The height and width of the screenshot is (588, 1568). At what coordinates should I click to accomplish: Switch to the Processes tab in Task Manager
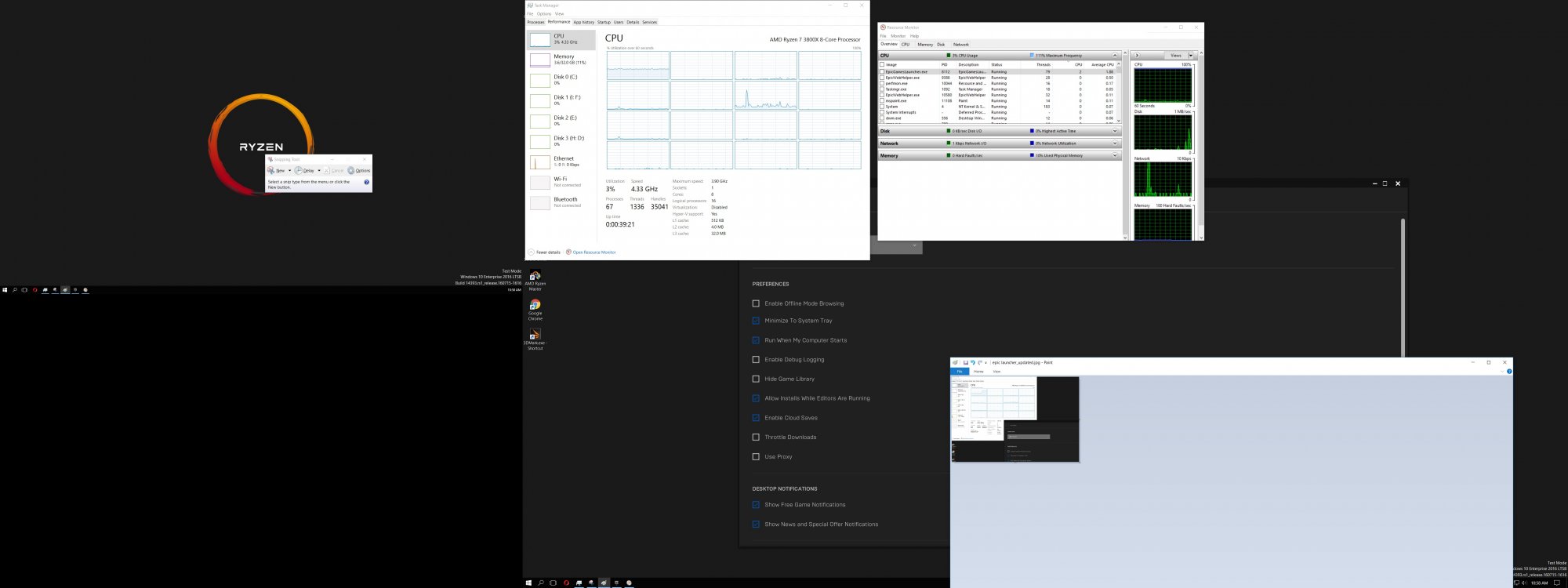[535, 22]
